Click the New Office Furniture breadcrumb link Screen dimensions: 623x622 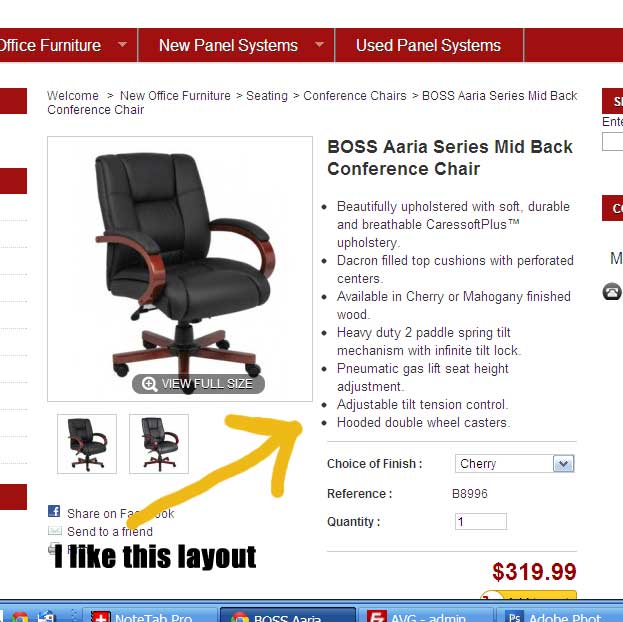[175, 96]
